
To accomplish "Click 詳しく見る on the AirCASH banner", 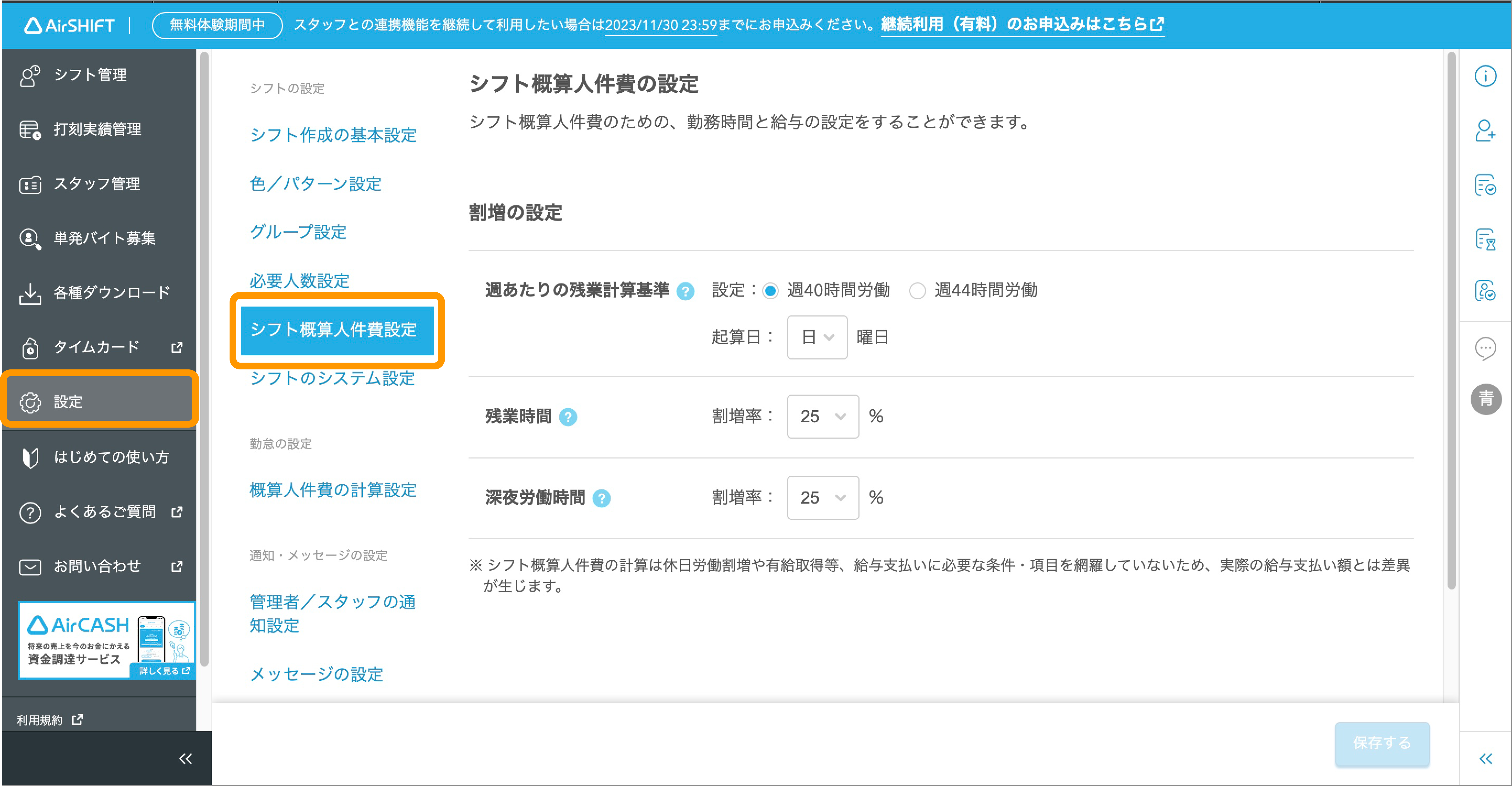I will 164,670.
